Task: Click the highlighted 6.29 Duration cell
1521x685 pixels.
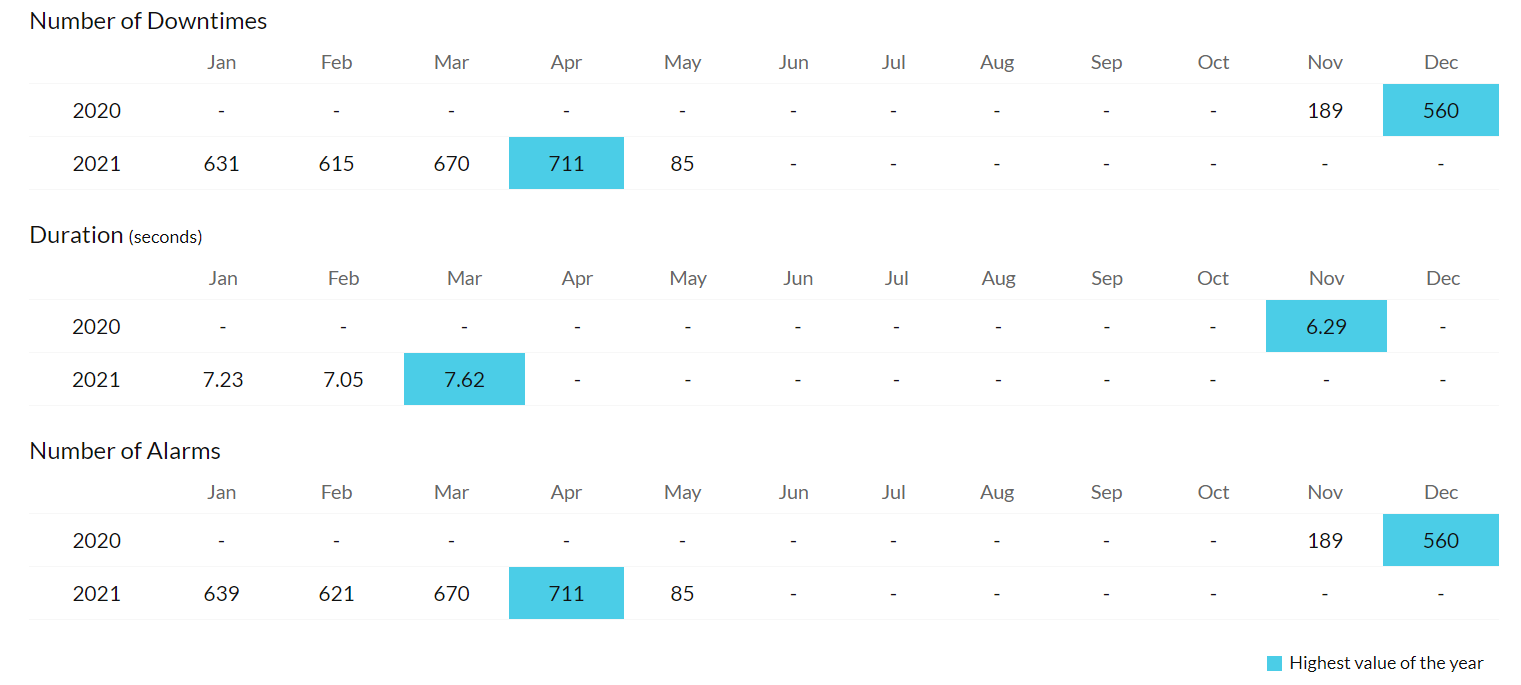Action: coord(1326,326)
